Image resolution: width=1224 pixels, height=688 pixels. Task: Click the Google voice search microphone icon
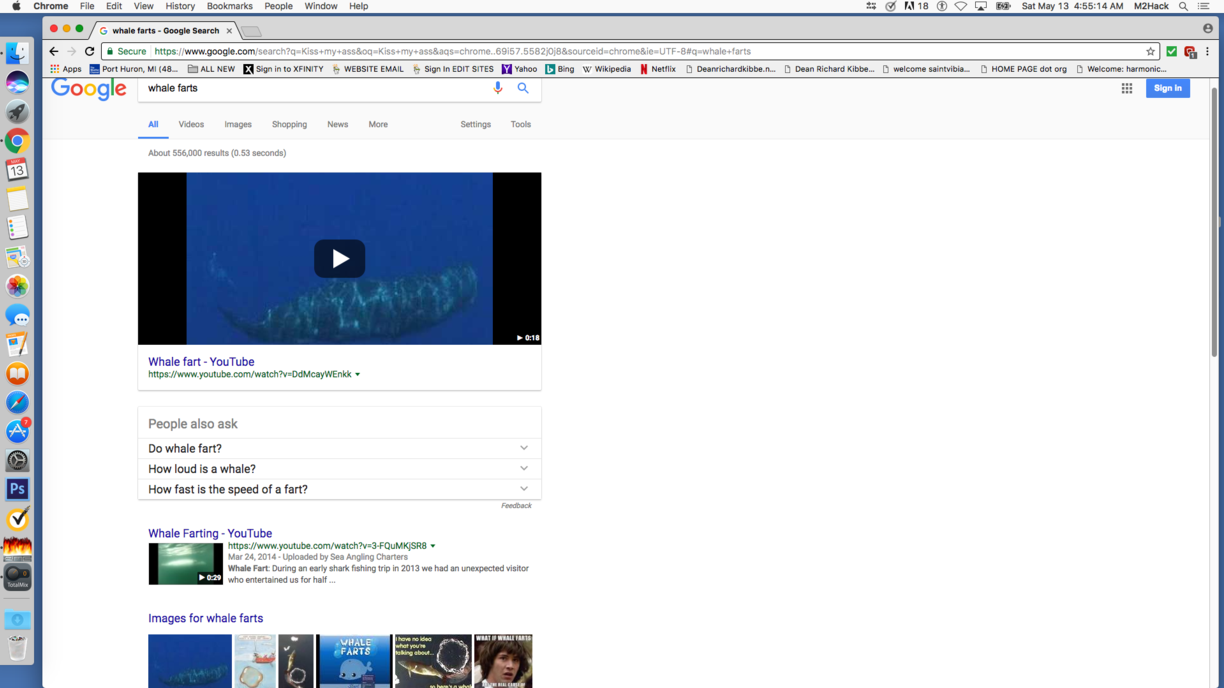[x=498, y=88]
